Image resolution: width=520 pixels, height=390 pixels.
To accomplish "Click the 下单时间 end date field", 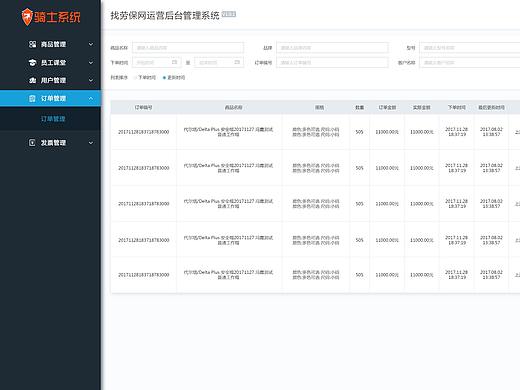I will pos(219,62).
